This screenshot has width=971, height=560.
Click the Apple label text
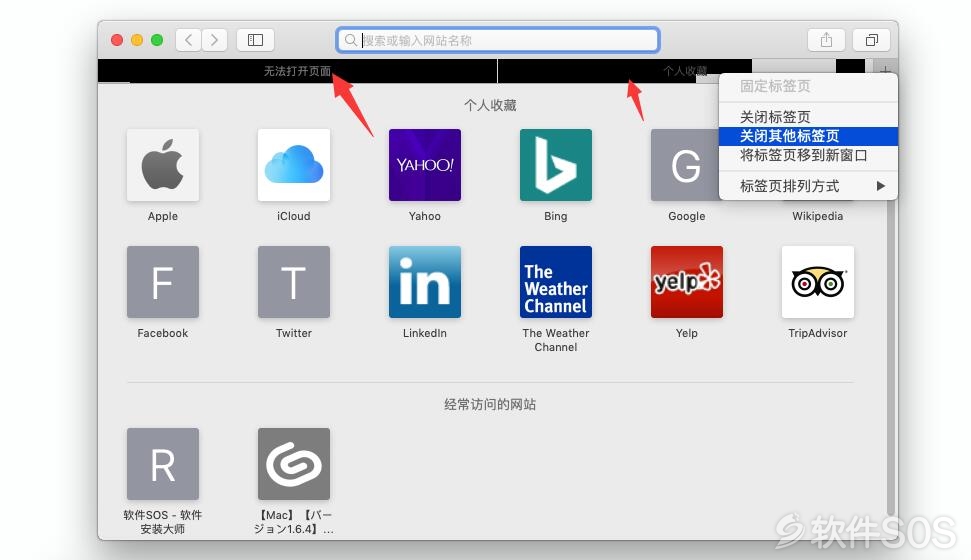pos(163,216)
